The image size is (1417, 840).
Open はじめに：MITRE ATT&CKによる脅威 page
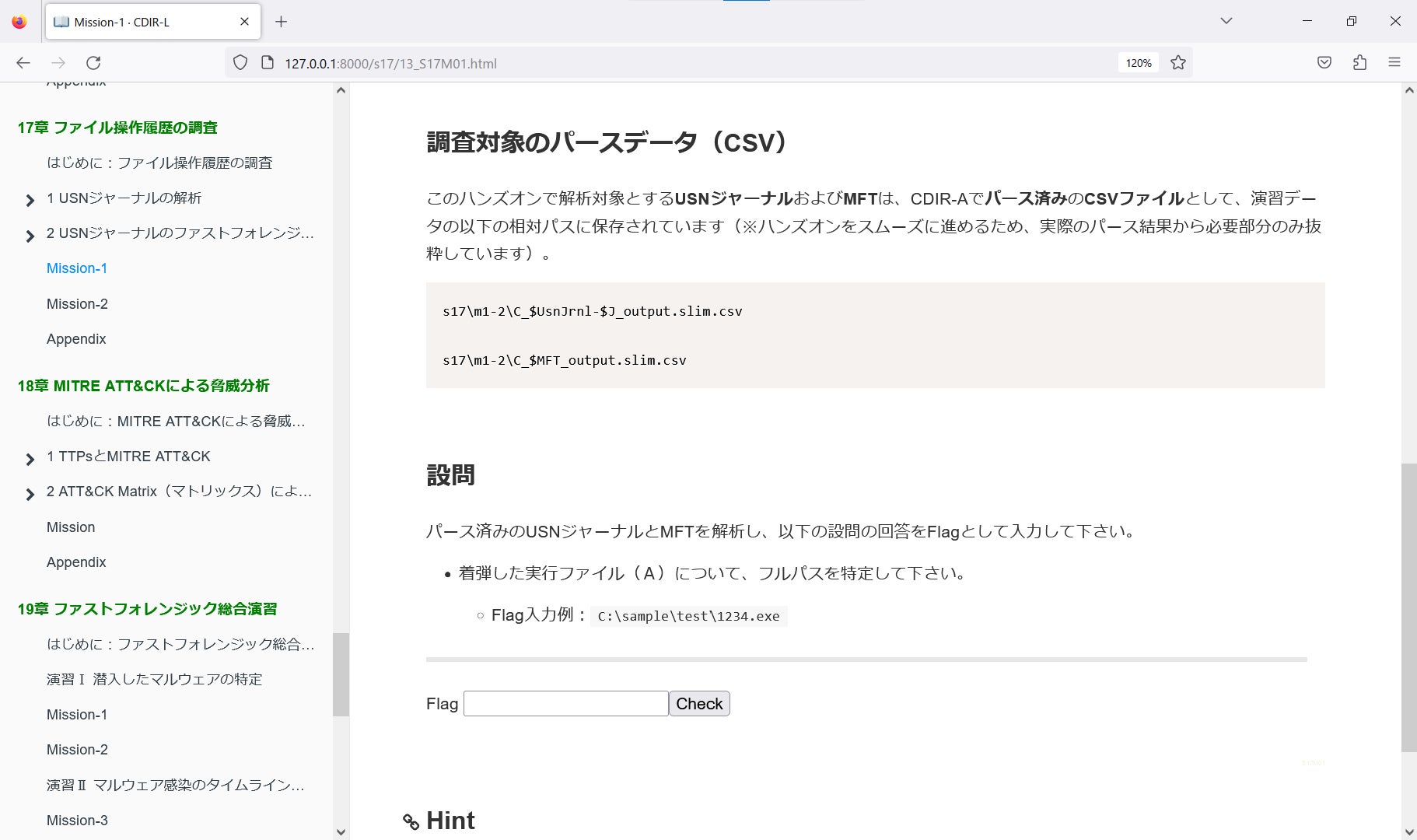click(x=176, y=421)
